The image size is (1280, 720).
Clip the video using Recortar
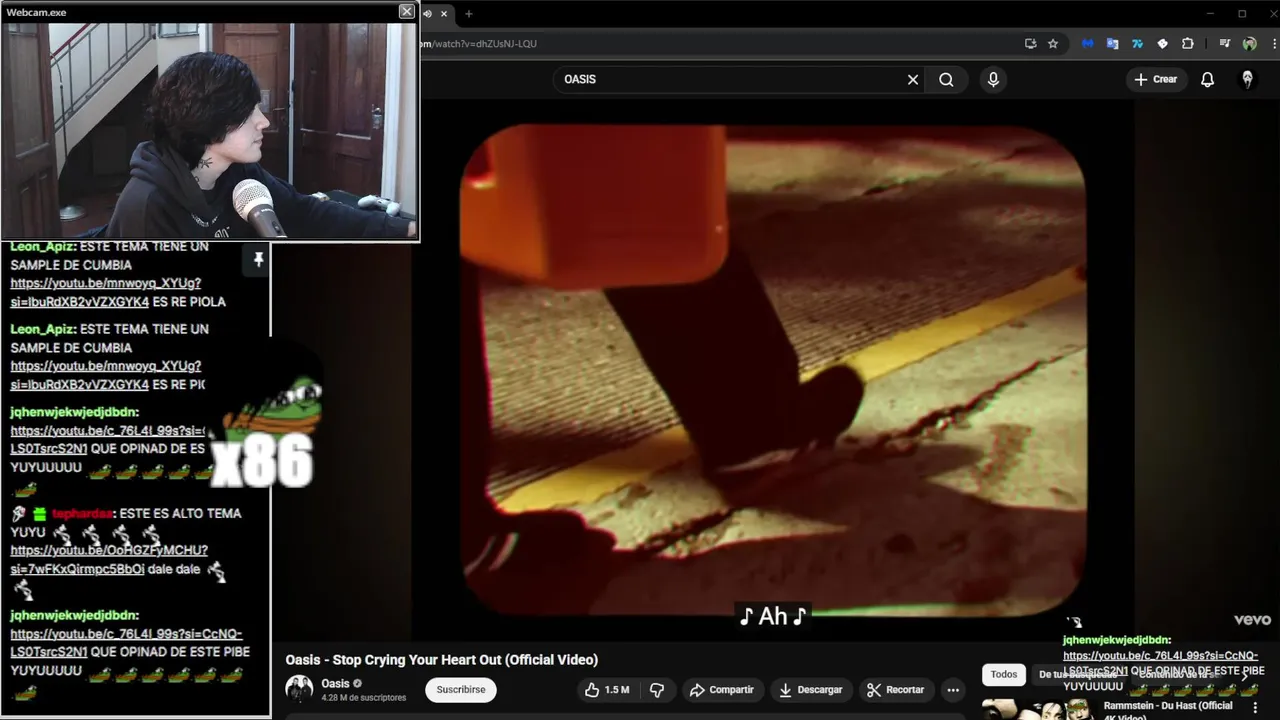[x=895, y=690]
